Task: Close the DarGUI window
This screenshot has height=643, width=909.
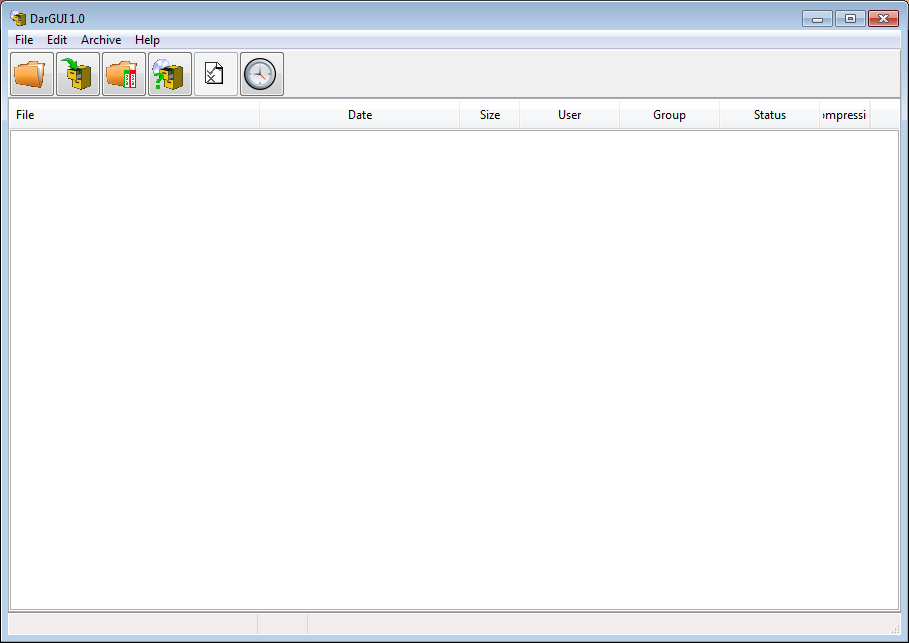Action: pos(883,19)
